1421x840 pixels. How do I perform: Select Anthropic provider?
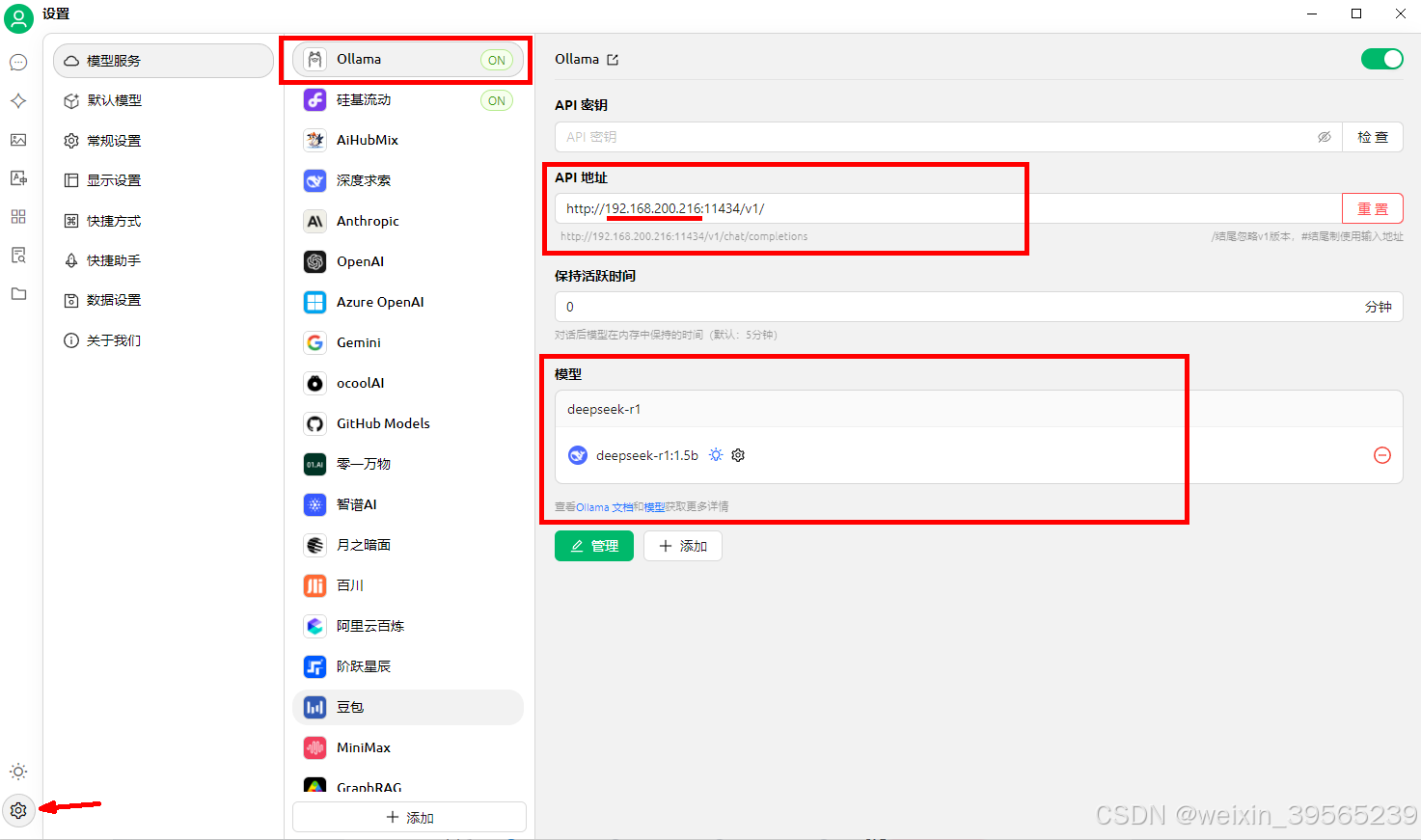click(407, 222)
